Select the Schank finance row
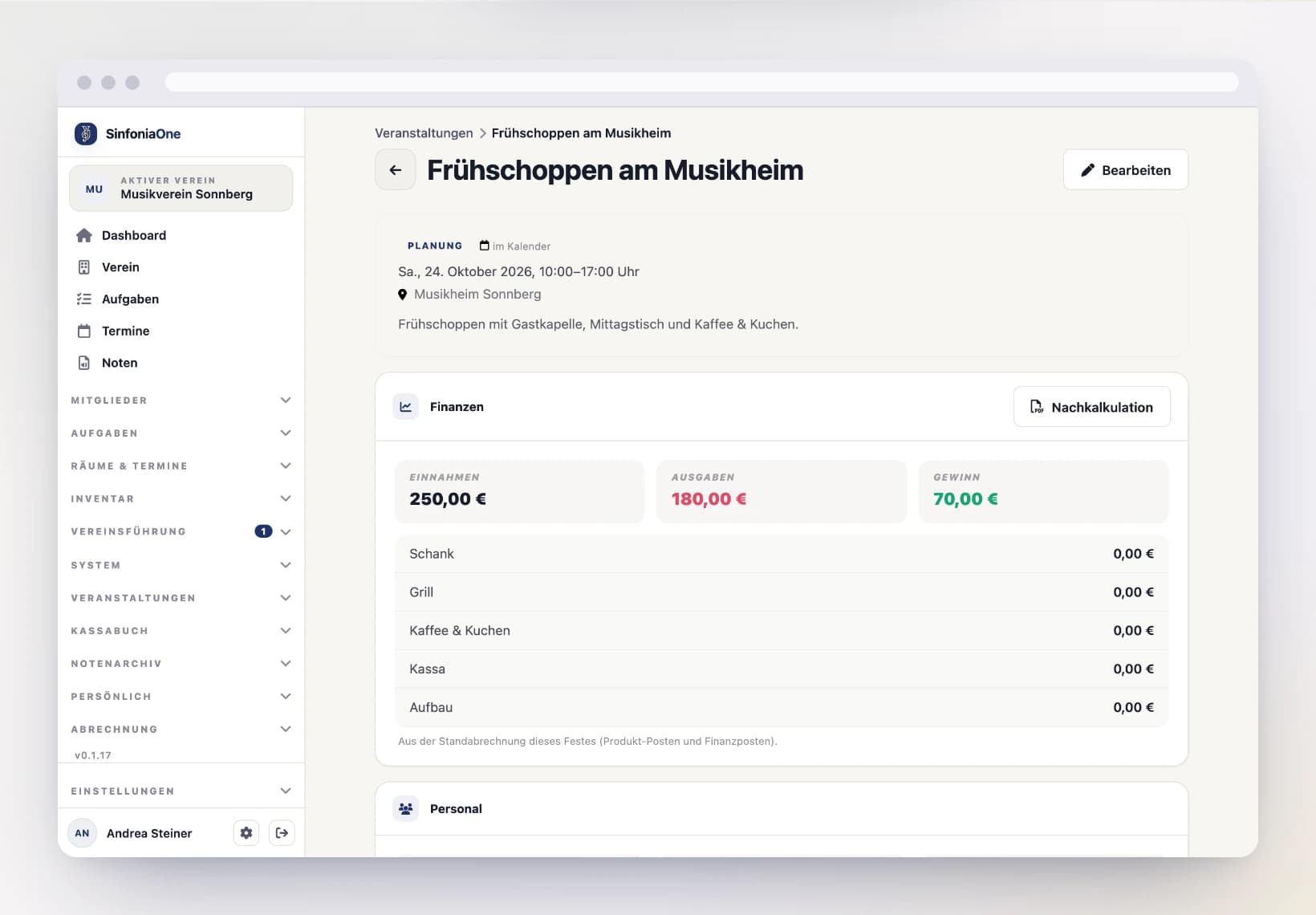This screenshot has height=915, width=1316. coord(782,554)
